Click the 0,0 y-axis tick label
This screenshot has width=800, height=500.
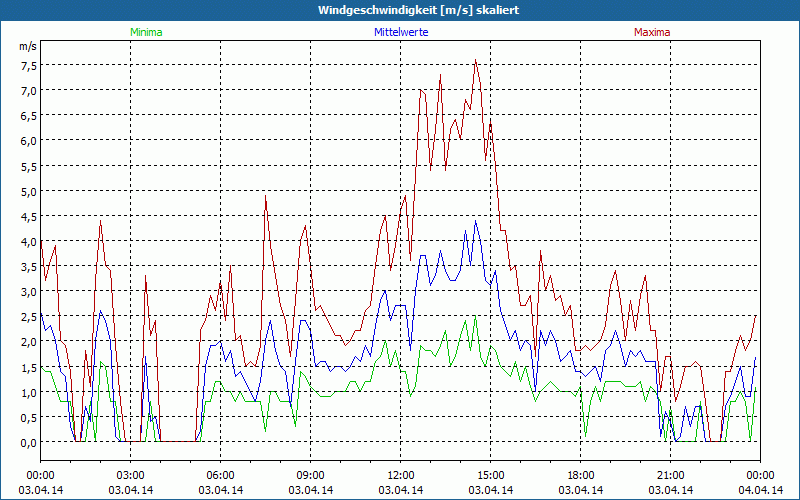click(28, 442)
